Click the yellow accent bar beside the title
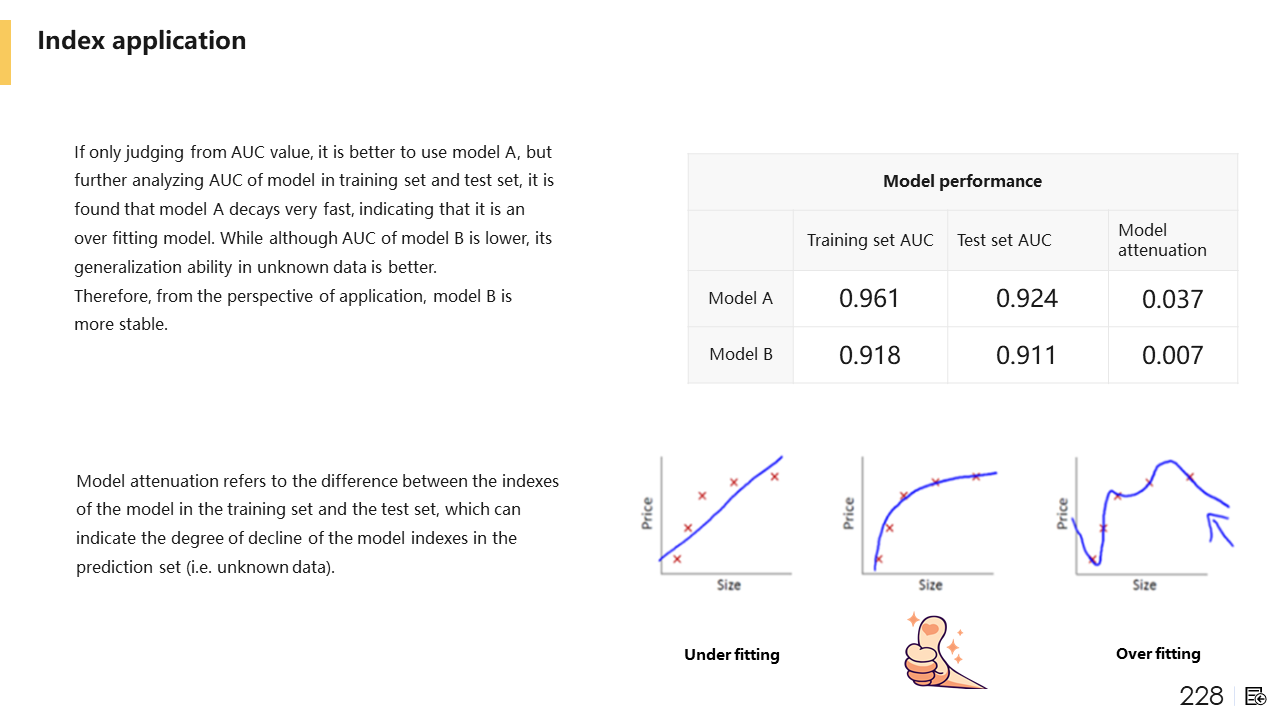This screenshot has width=1280, height=720. click(x=5, y=52)
